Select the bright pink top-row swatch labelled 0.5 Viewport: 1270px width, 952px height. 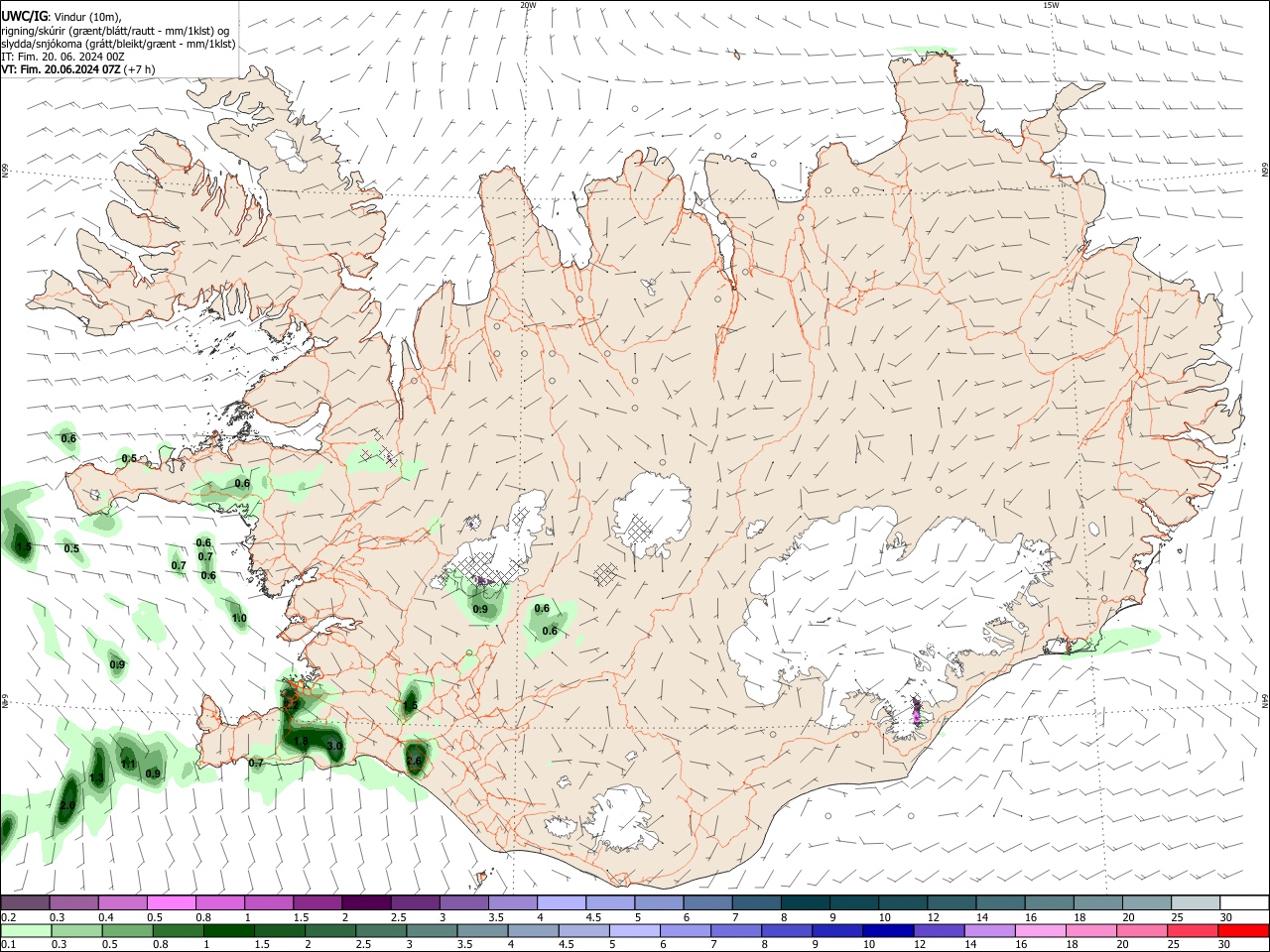tap(171, 903)
